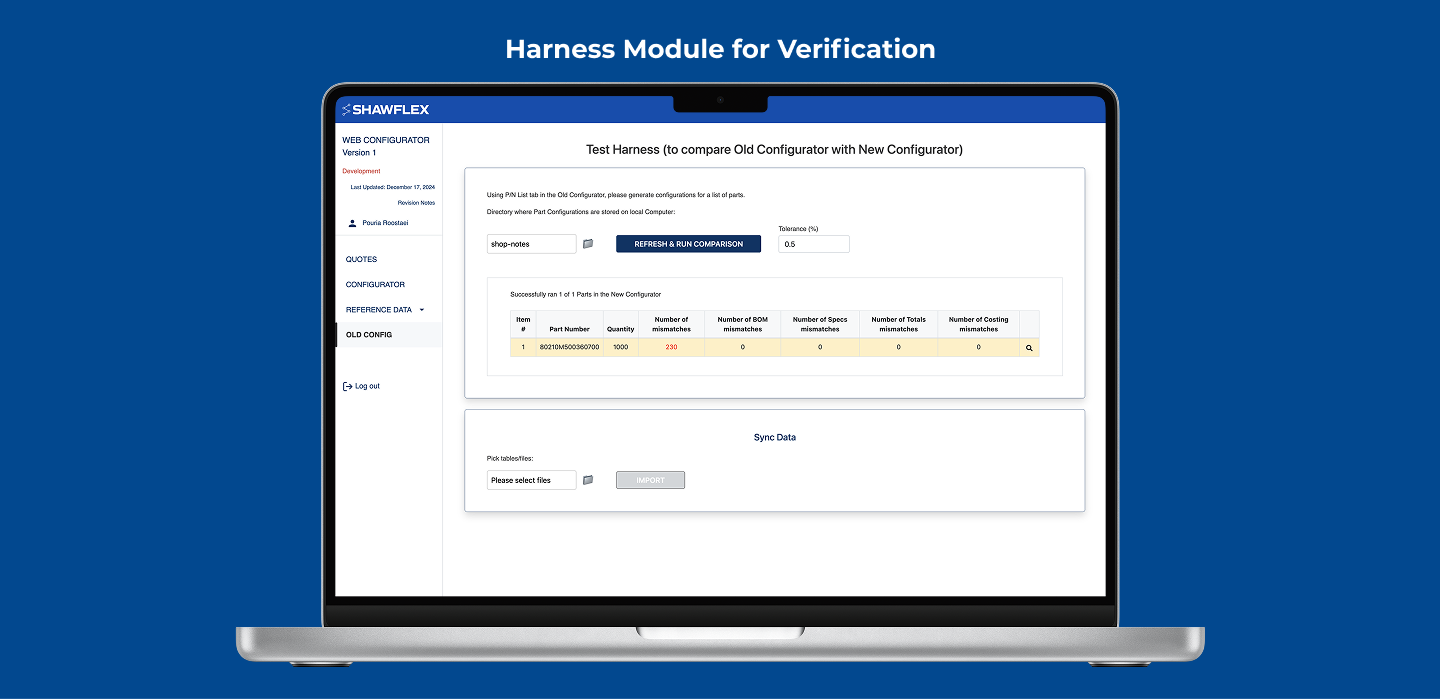Click the folder icon next to Please select files

[x=588, y=480]
